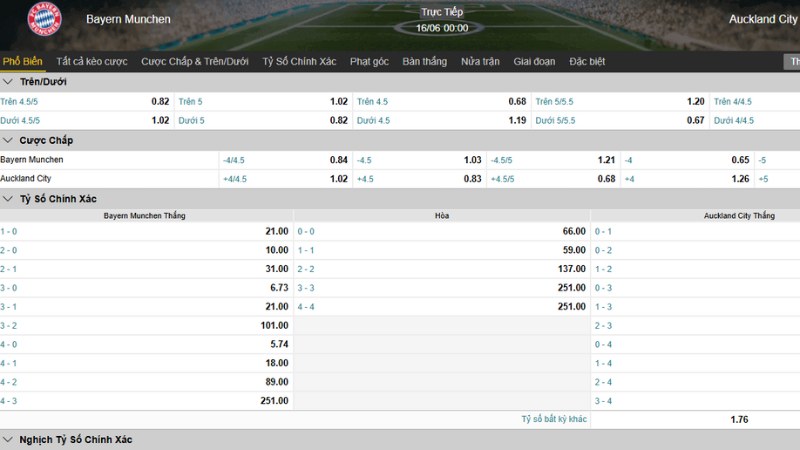
Task: Pick Dưới 5 odds 0.82
Action: click(x=263, y=120)
